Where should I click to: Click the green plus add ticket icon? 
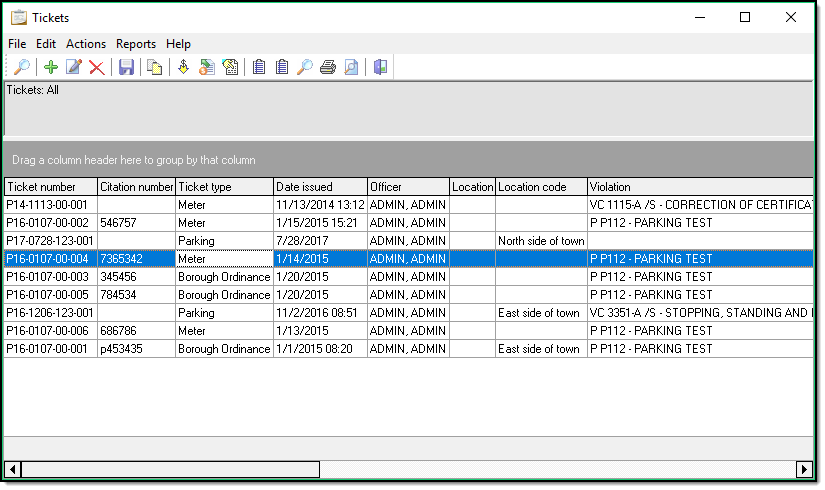[50, 67]
